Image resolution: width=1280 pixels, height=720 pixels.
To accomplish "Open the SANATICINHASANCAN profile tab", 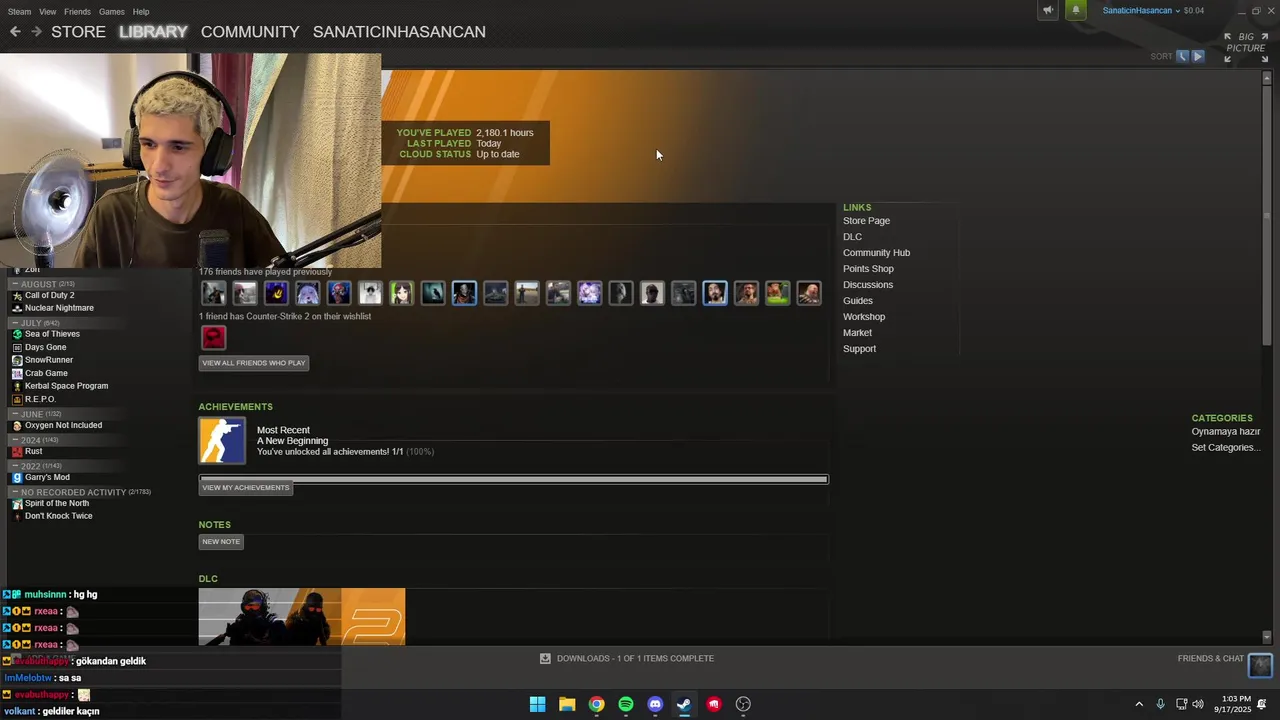I will [x=399, y=32].
